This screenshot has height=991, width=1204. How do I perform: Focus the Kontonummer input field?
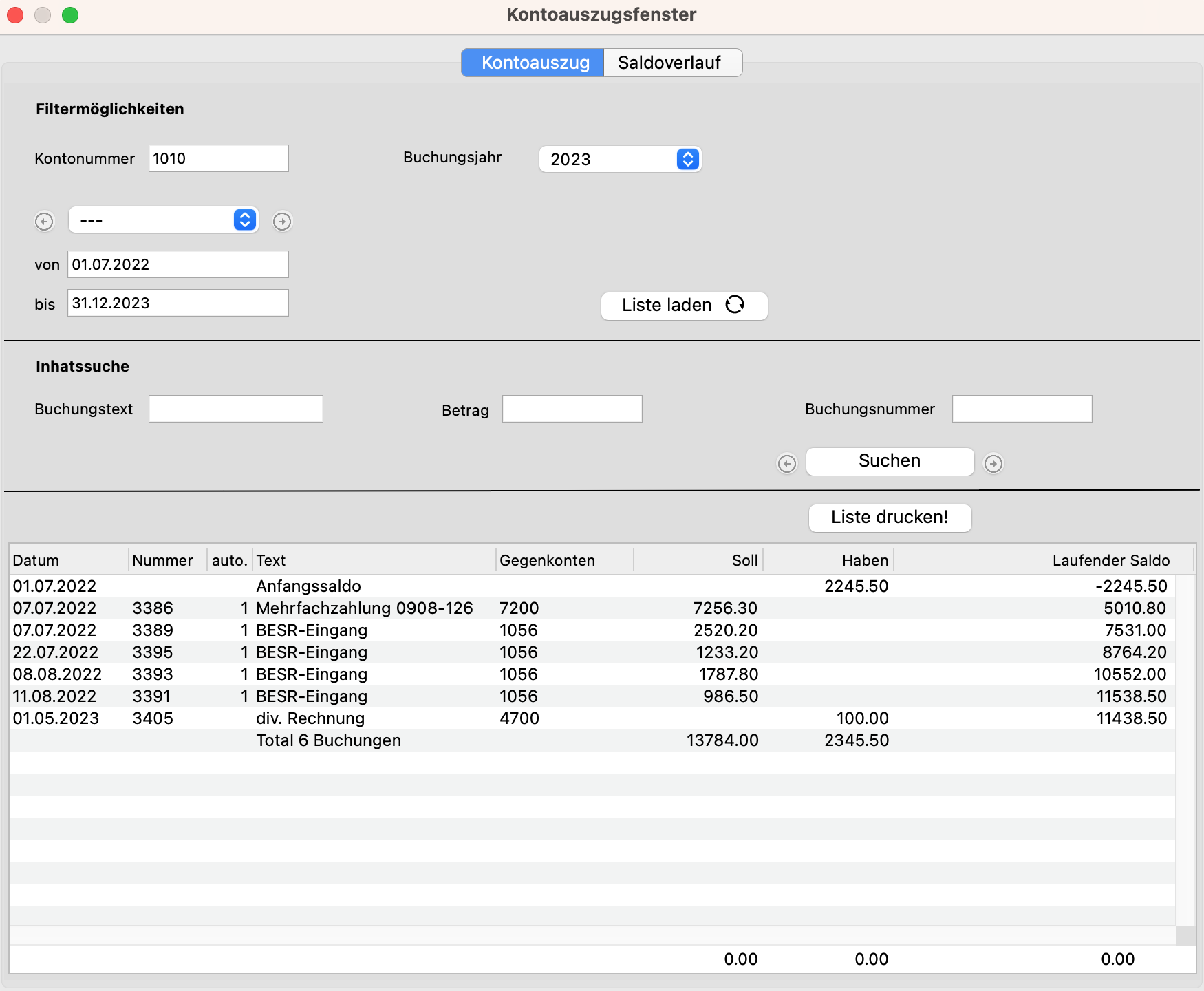coord(218,158)
